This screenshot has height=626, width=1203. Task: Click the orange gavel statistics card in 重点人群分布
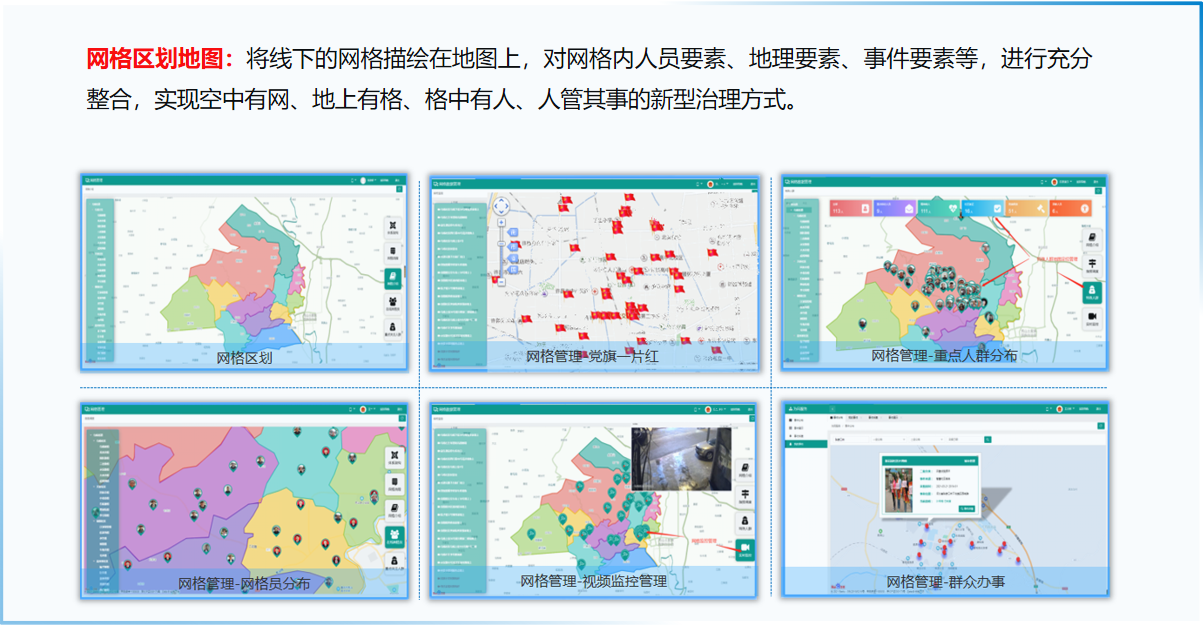tap(1026, 207)
